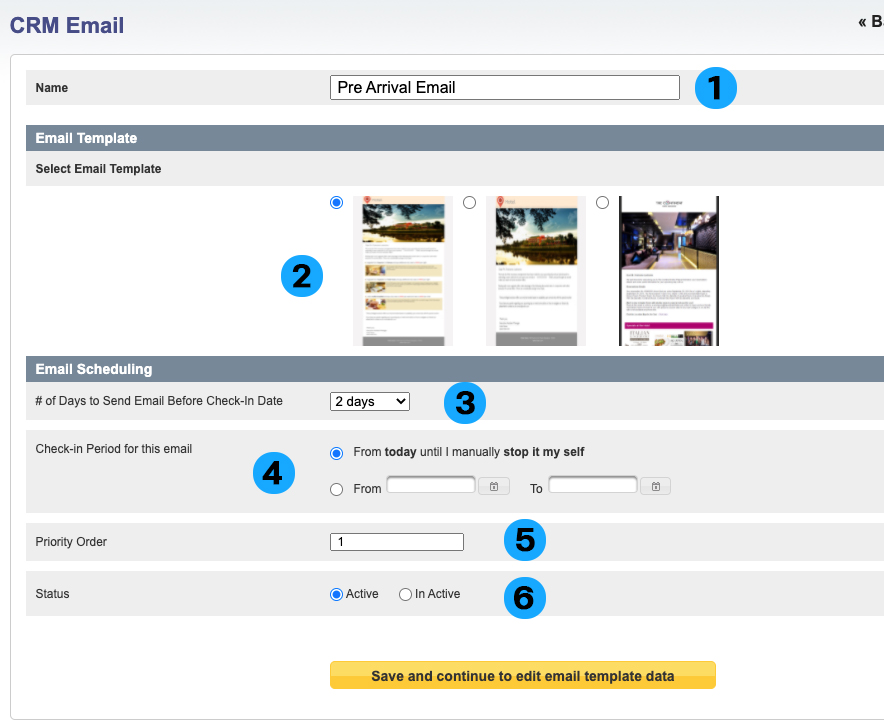
Task: Set Status to Active
Action: 337,594
